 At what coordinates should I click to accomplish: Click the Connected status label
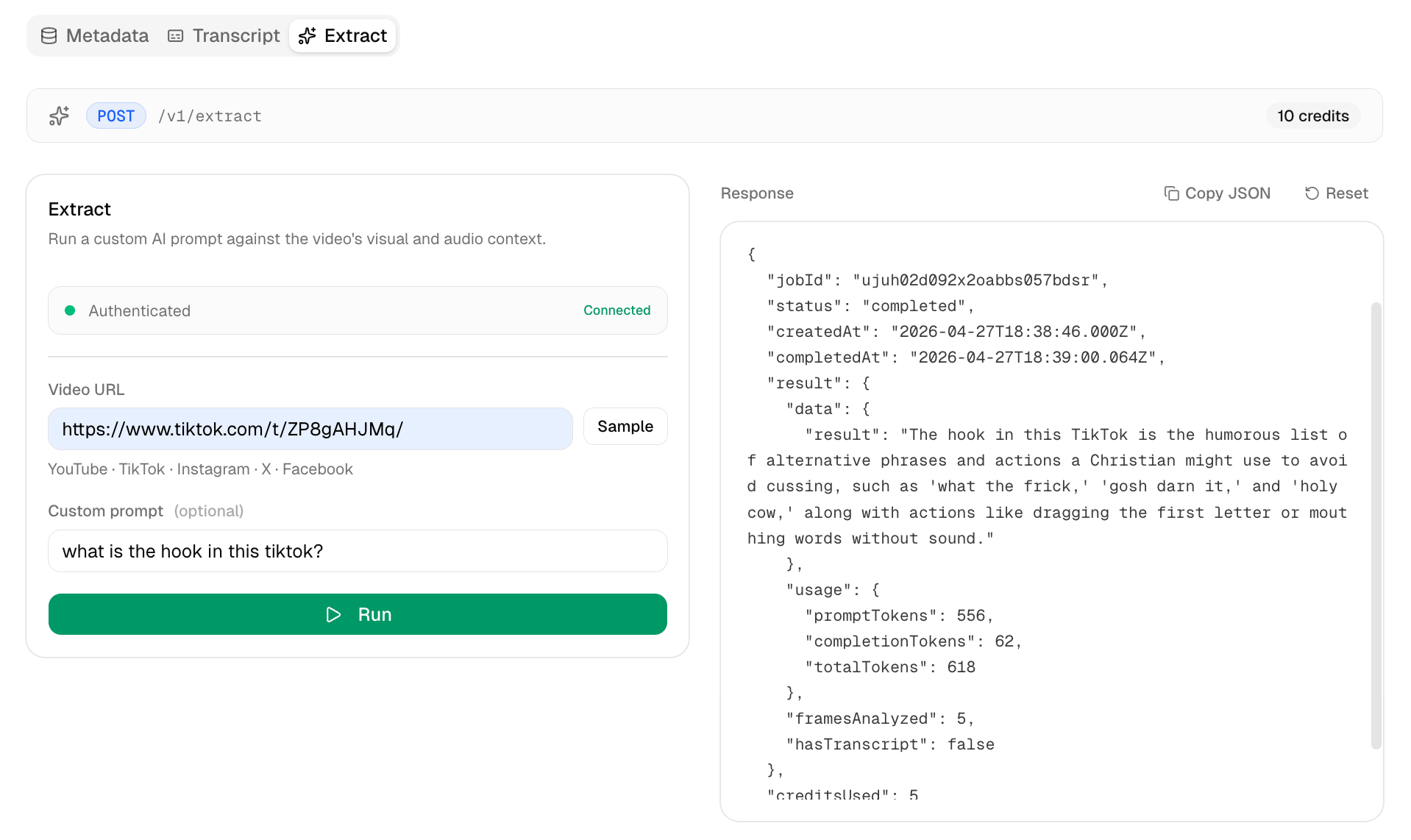[x=616, y=310]
